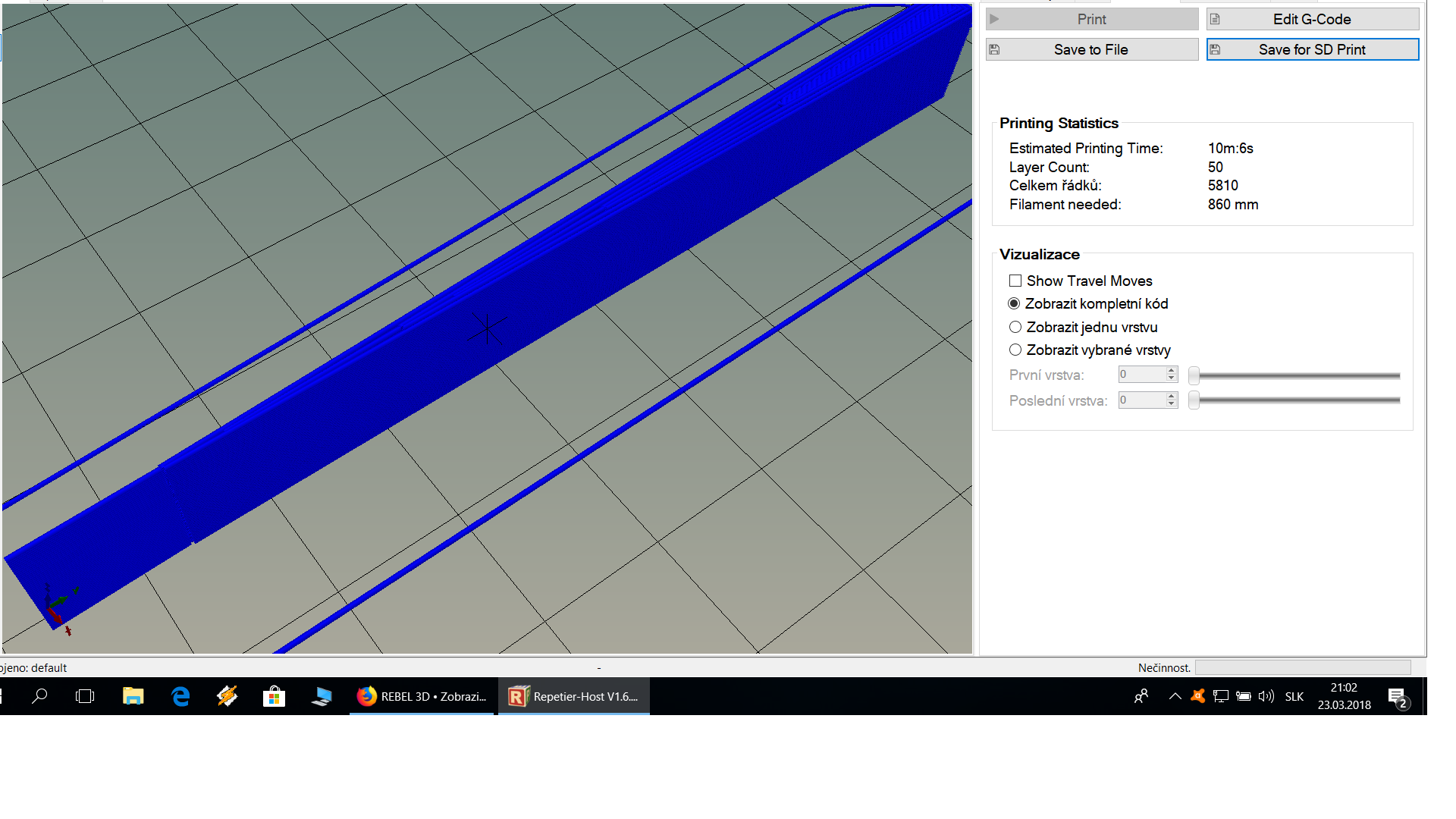Click the volume speaker tray icon
1456x819 pixels.
coord(1266,696)
